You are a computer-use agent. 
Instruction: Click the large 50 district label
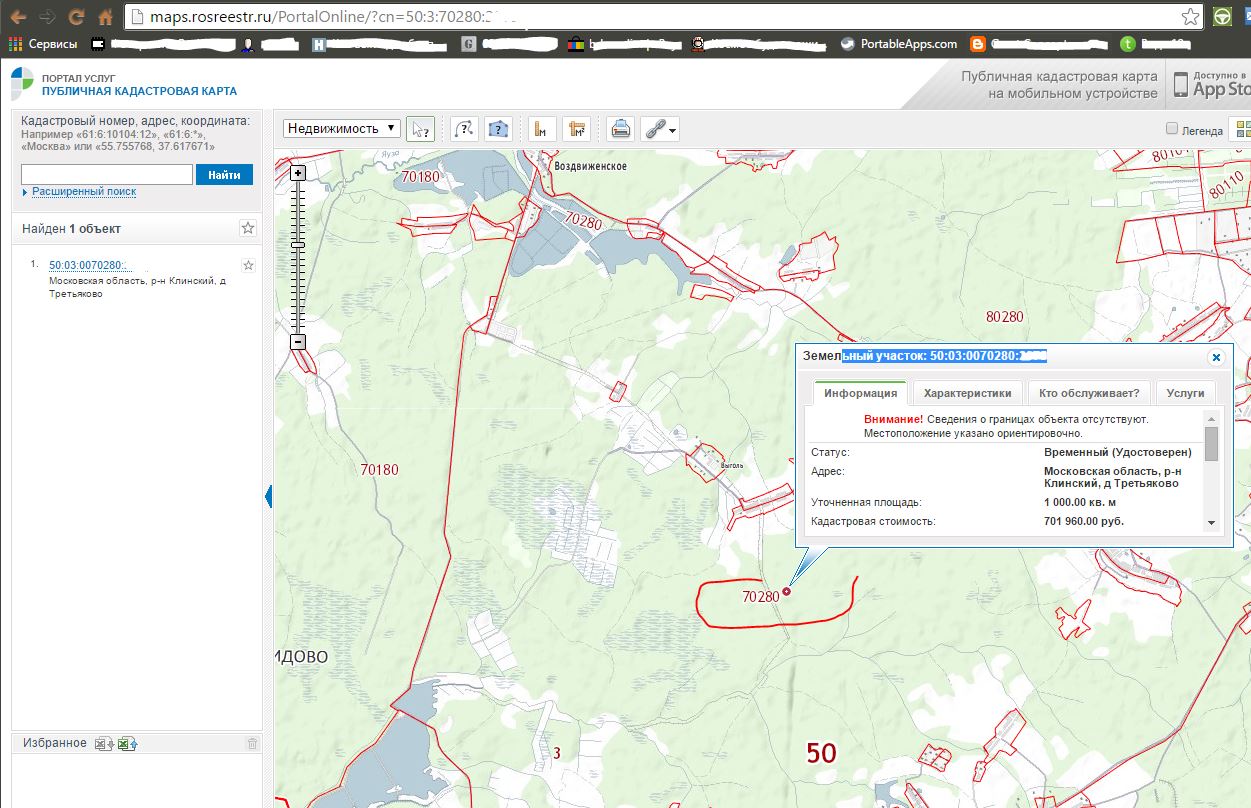point(821,753)
